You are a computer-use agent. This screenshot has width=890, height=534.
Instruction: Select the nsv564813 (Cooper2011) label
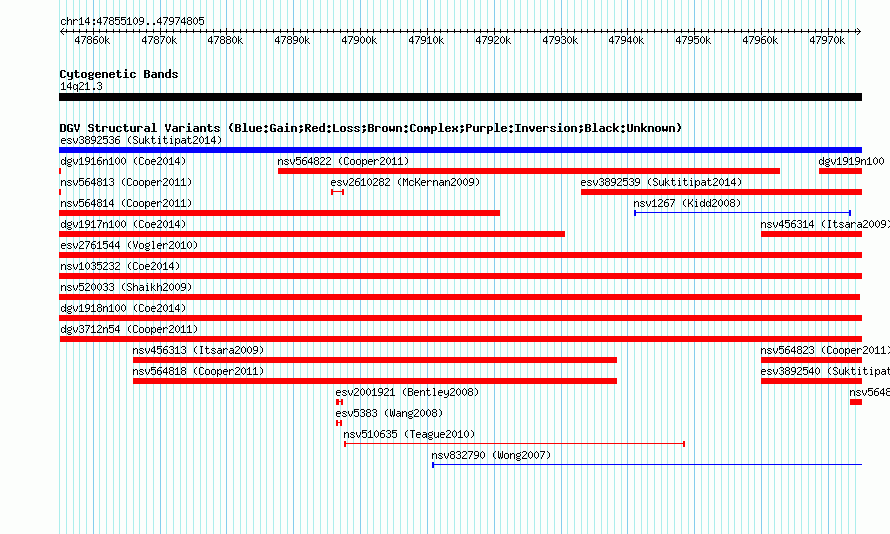(x=126, y=182)
